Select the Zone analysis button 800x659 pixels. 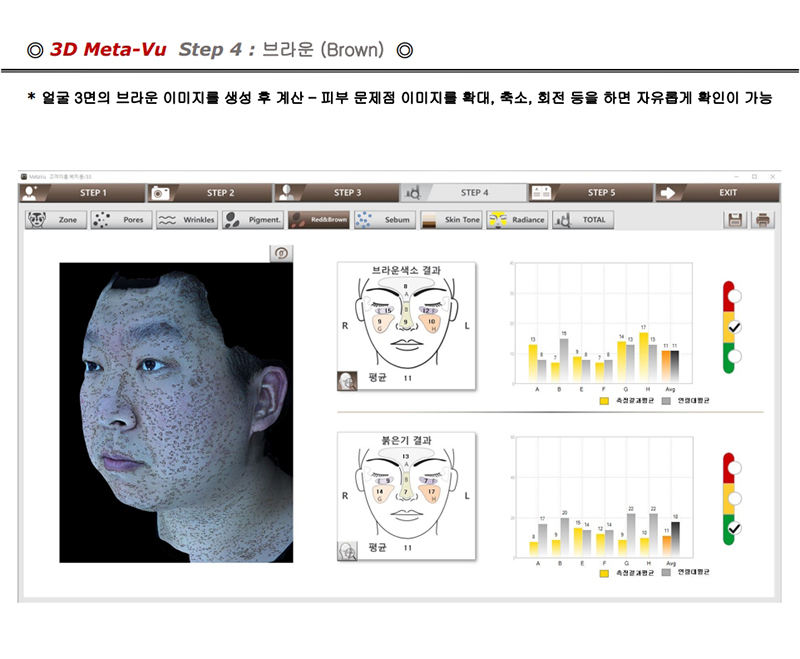pyautogui.click(x=54, y=220)
